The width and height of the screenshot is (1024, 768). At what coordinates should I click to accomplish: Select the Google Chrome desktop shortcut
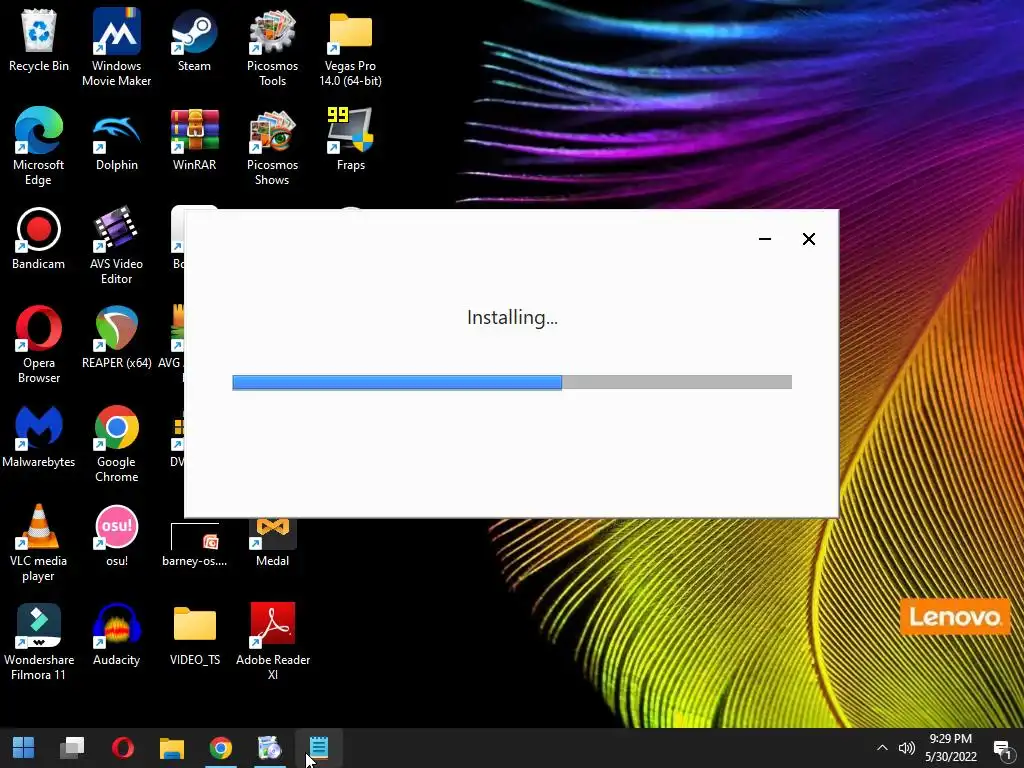116,443
